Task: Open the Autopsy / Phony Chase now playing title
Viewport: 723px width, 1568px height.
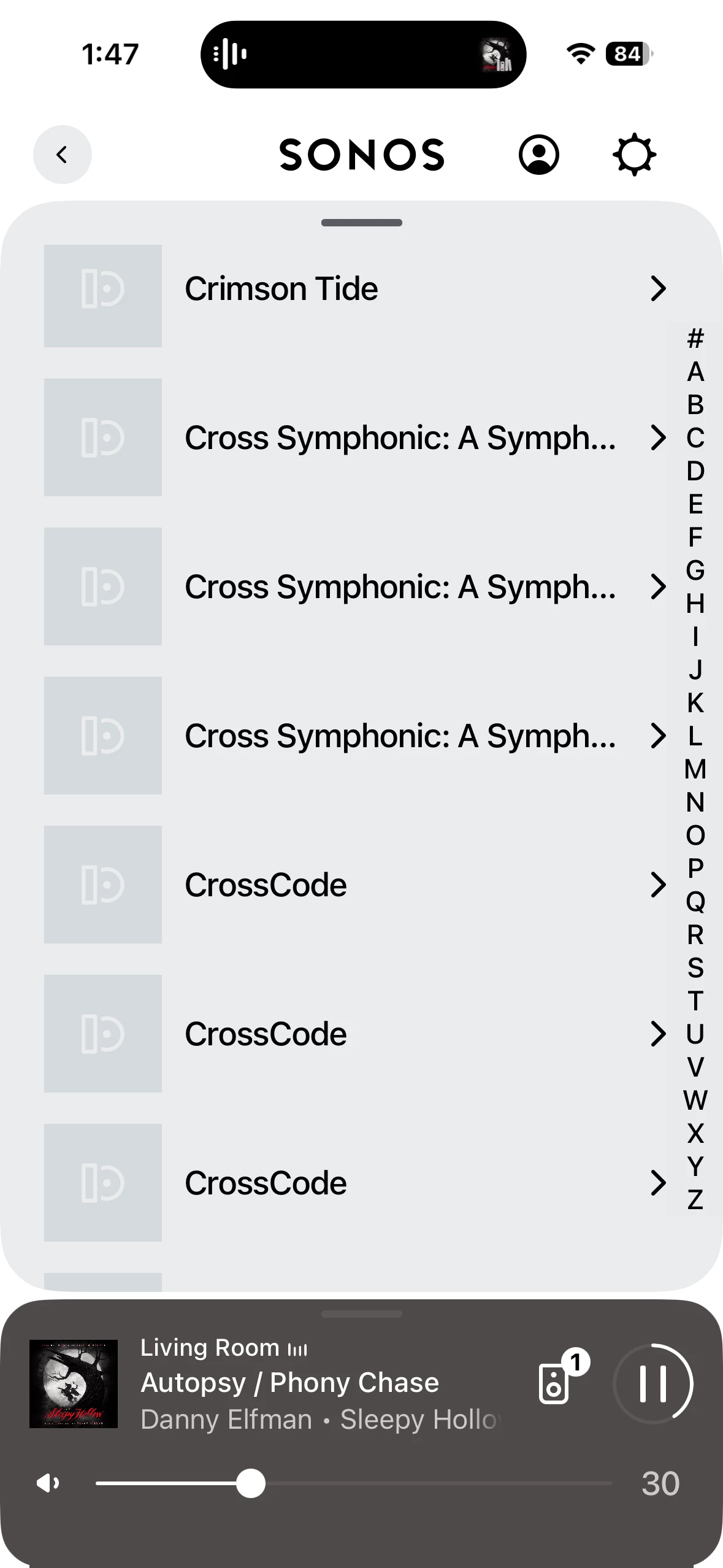Action: click(289, 1383)
